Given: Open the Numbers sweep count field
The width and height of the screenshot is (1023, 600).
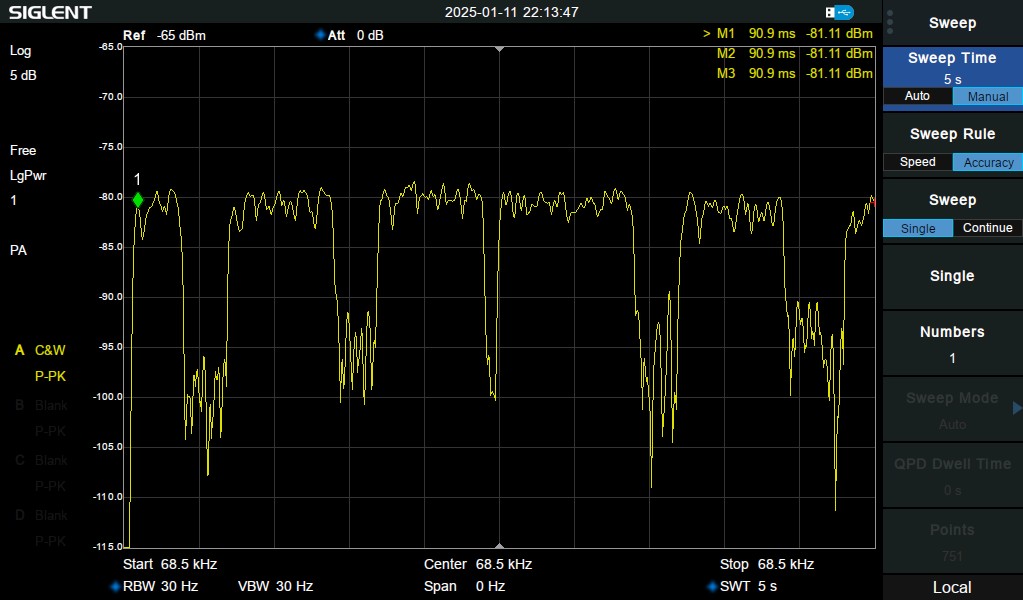Looking at the screenshot, I should [x=952, y=343].
